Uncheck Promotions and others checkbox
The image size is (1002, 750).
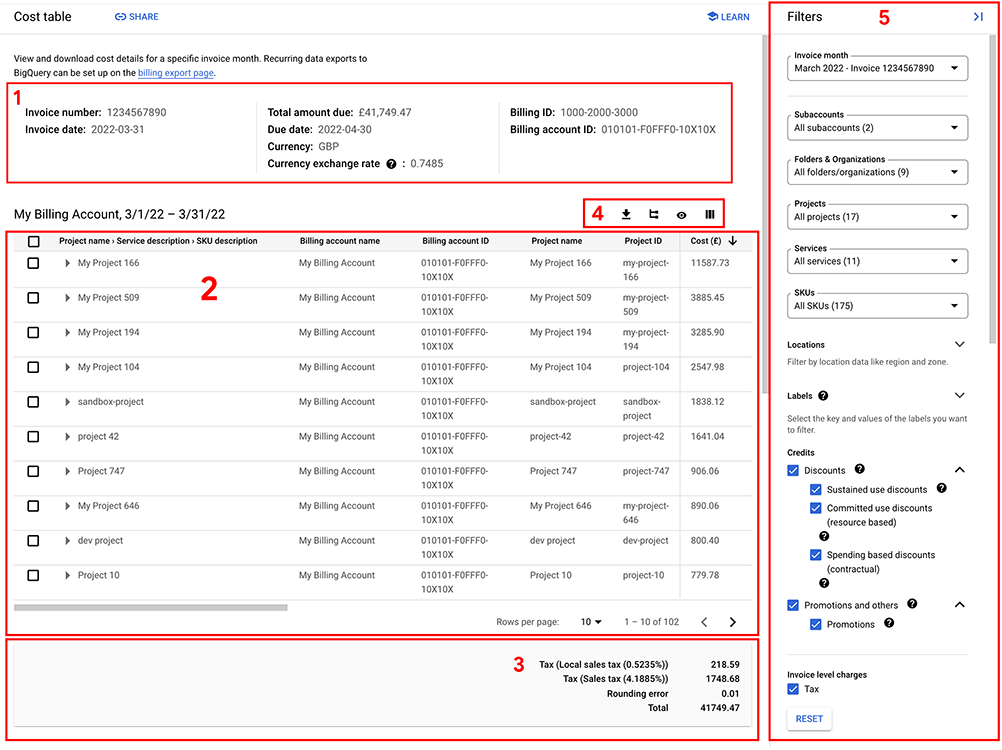coord(793,605)
